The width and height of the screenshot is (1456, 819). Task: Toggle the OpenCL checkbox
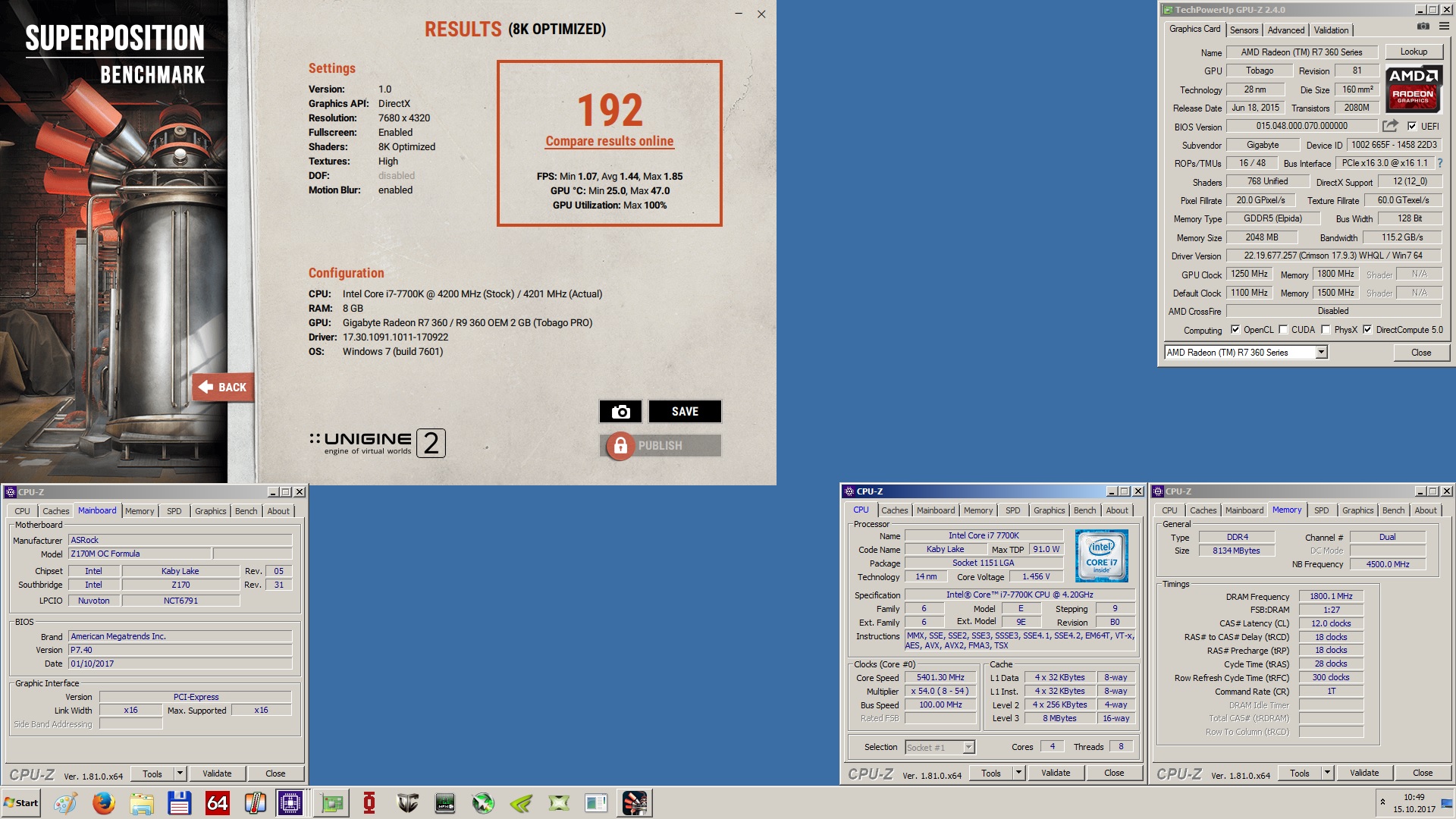click(1235, 329)
